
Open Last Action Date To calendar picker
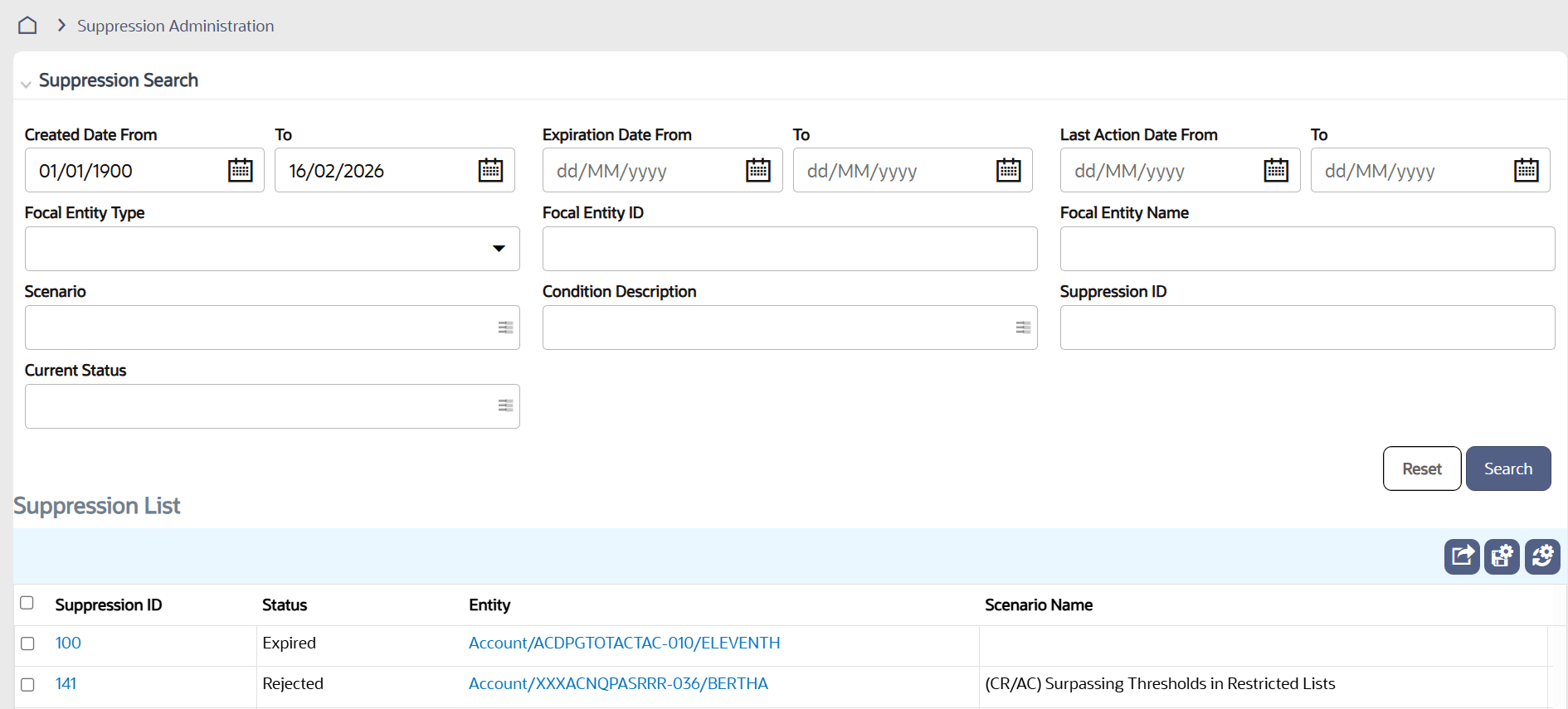(x=1527, y=170)
